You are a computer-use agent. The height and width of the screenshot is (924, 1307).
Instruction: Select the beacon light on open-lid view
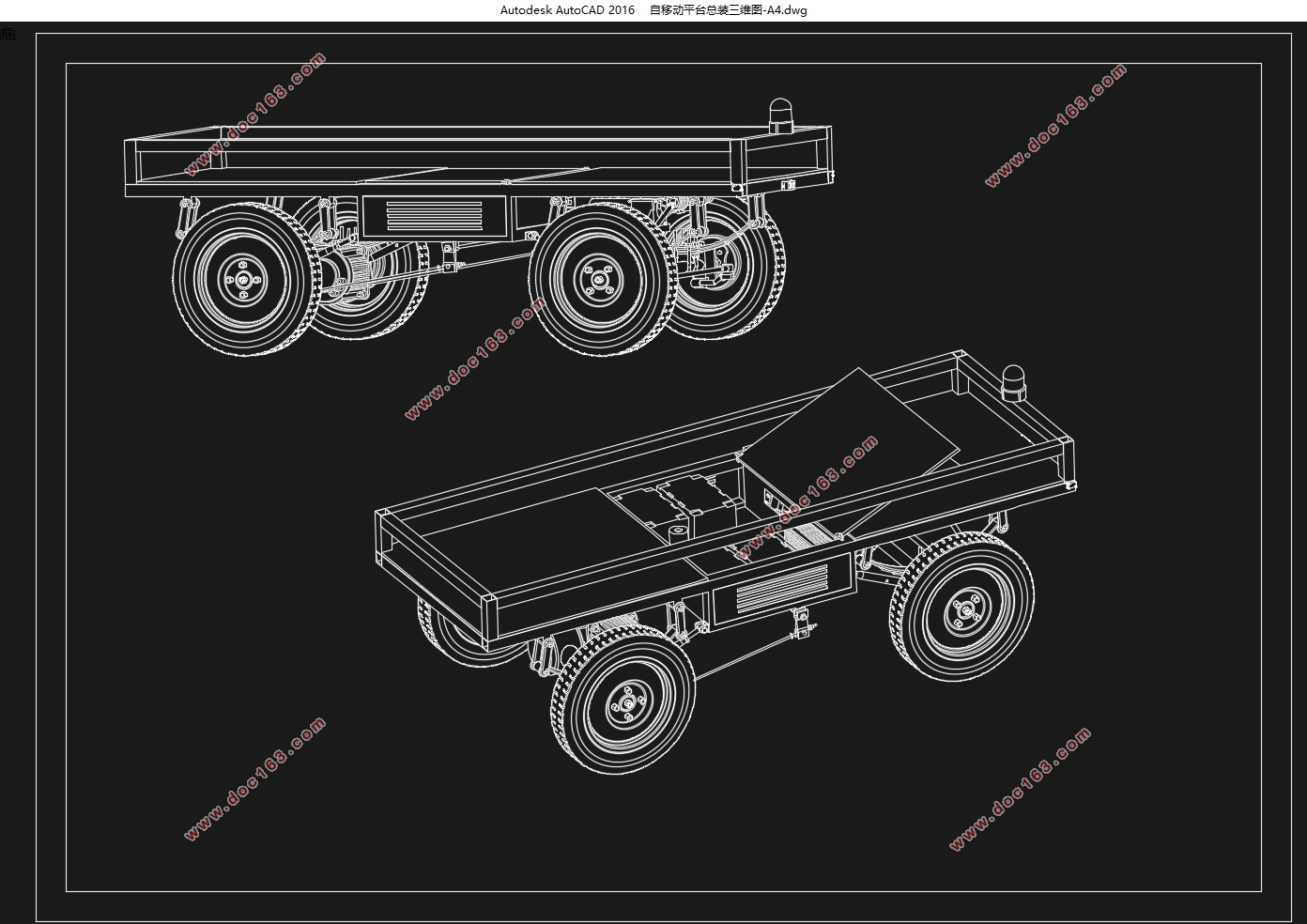point(1013,383)
